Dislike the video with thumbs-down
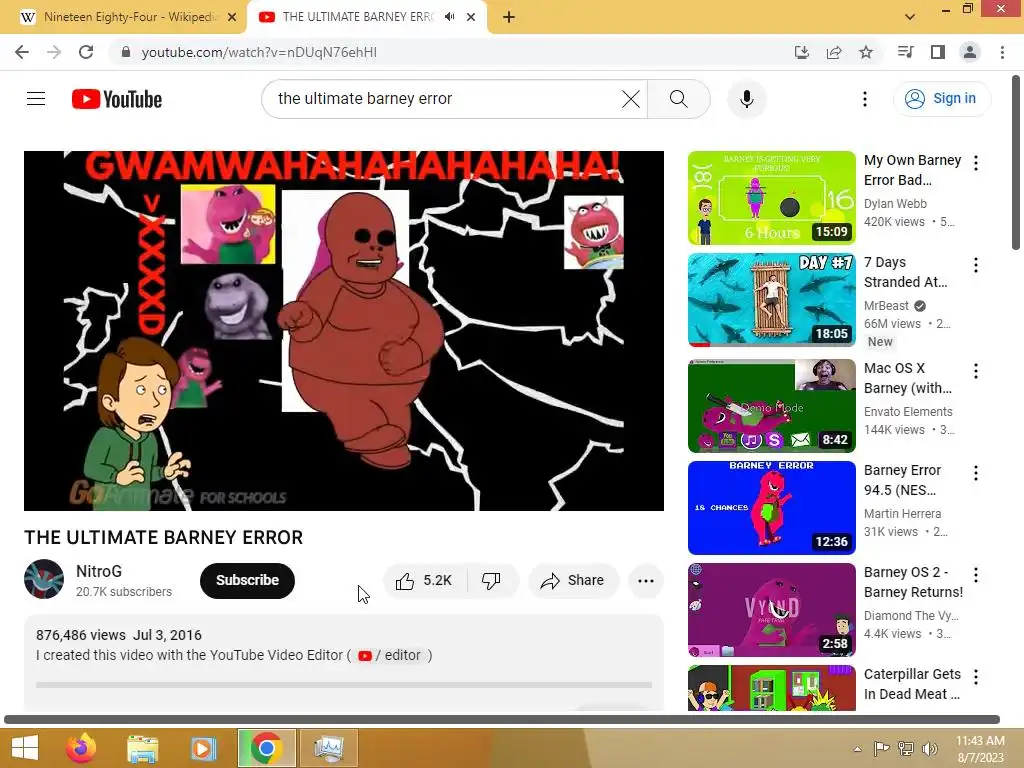This screenshot has width=1024, height=768. 492,581
